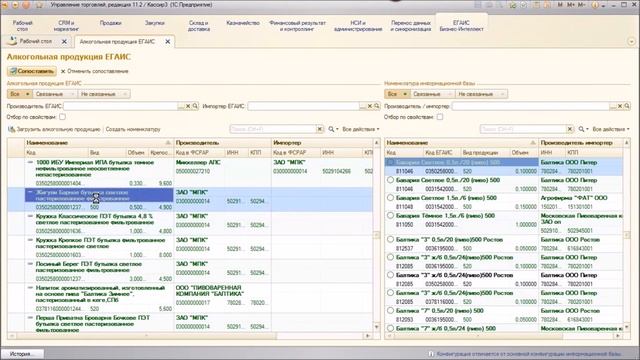Click the Сопоставить button
This screenshot has width=640, height=360.
click(32, 71)
